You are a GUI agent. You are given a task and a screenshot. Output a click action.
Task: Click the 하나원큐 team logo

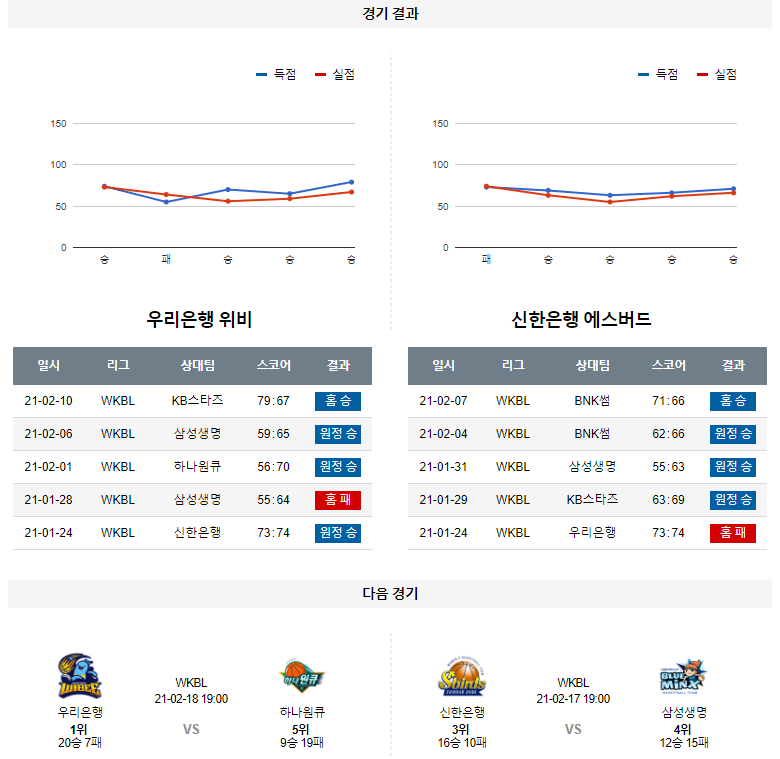click(x=302, y=677)
